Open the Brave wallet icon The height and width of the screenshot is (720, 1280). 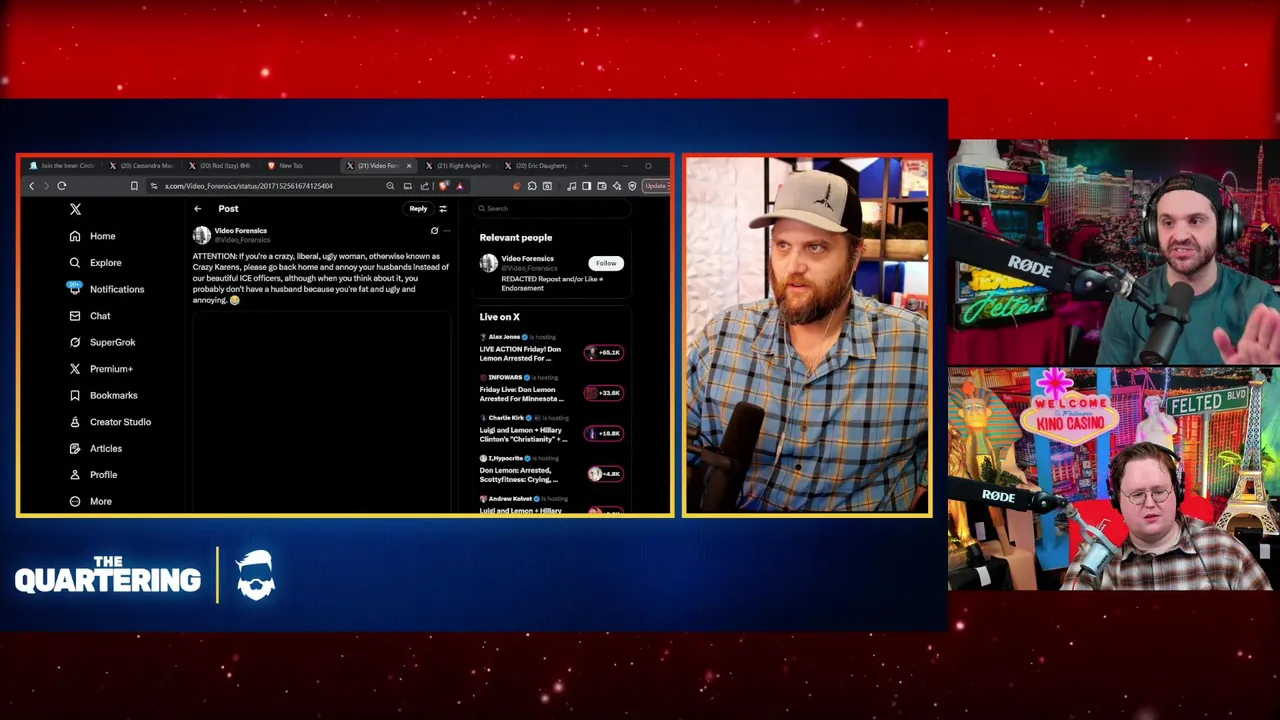coord(602,186)
